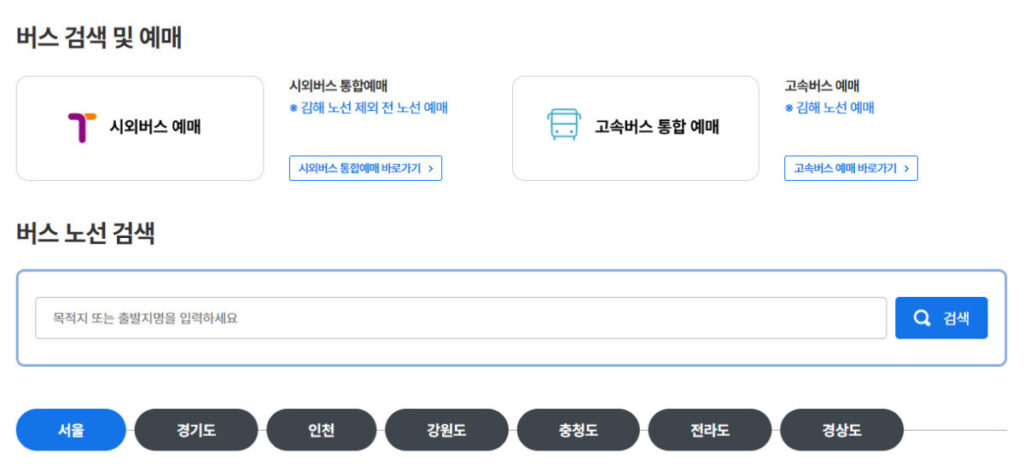Choose the 인천 region tab
The height and width of the screenshot is (471, 1024).
click(321, 430)
